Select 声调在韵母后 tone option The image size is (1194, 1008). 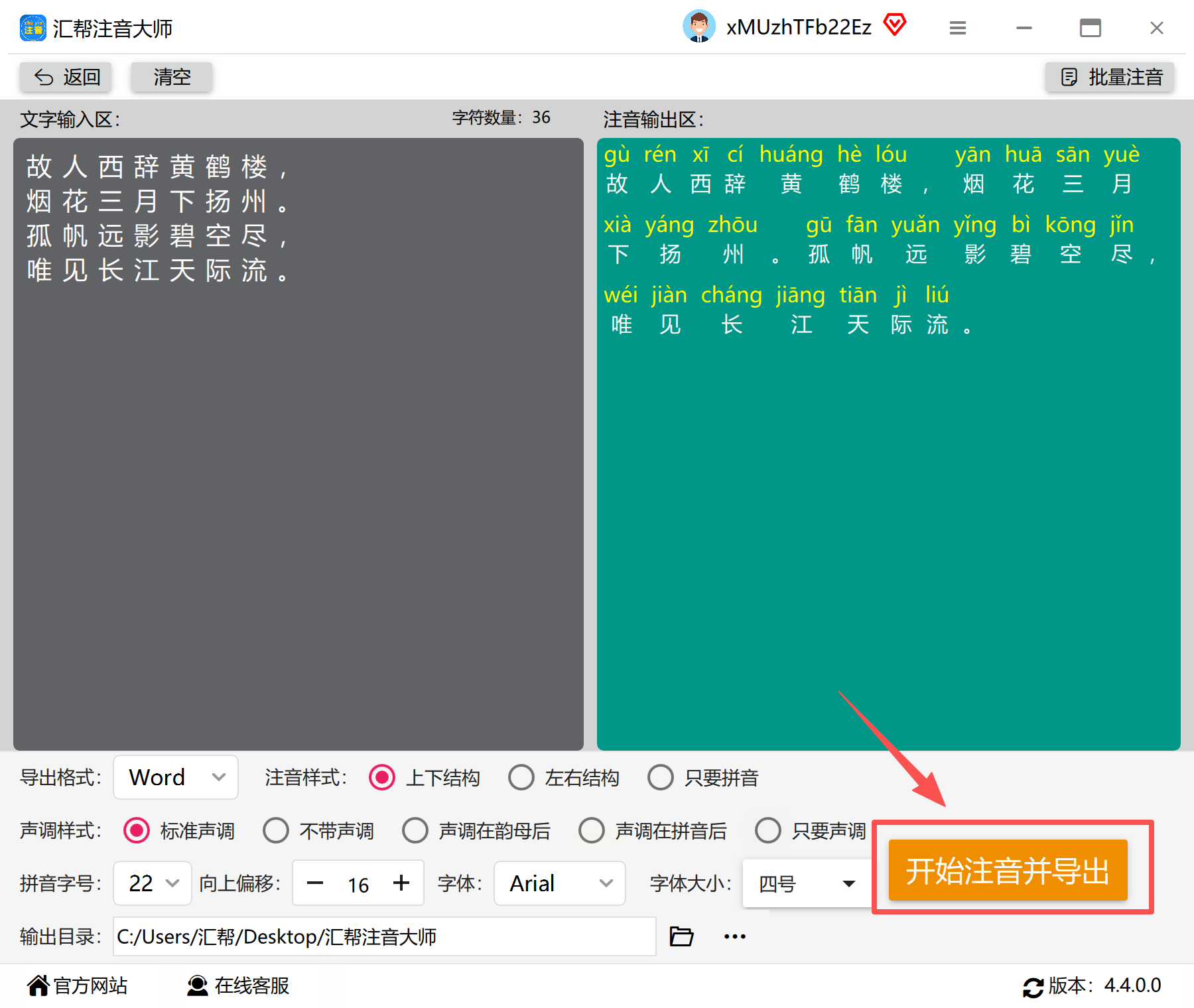click(x=476, y=830)
